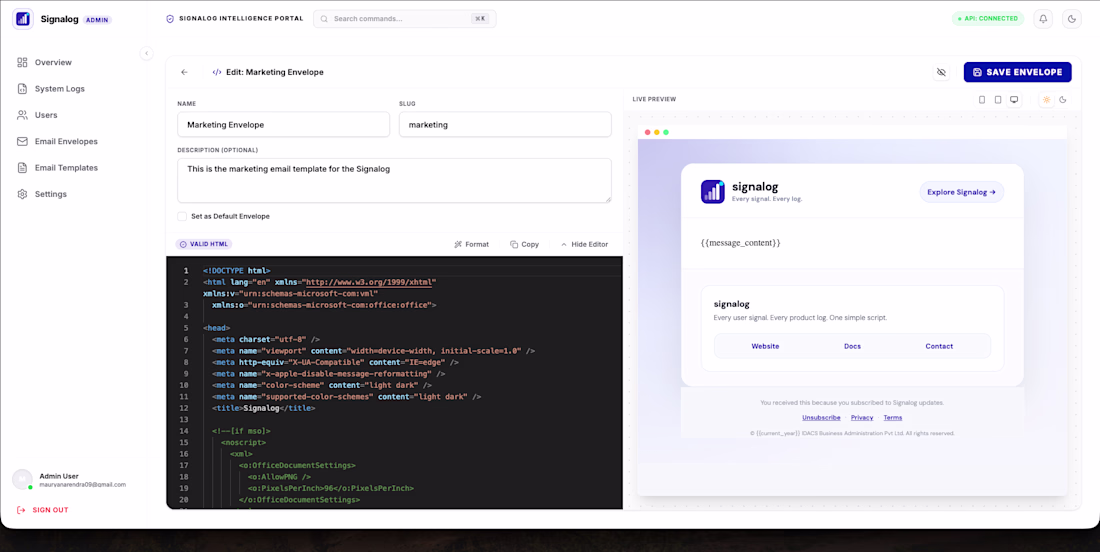The height and width of the screenshot is (552, 1100).
Task: Click Docs link in preview
Action: point(852,346)
